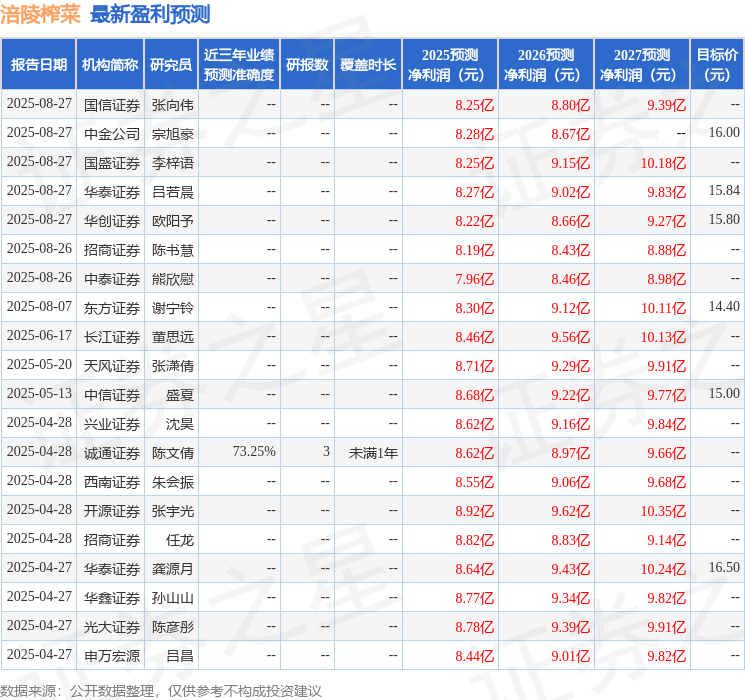Click the 2027预测净利润 column header
745x700 pixels.
coord(642,65)
